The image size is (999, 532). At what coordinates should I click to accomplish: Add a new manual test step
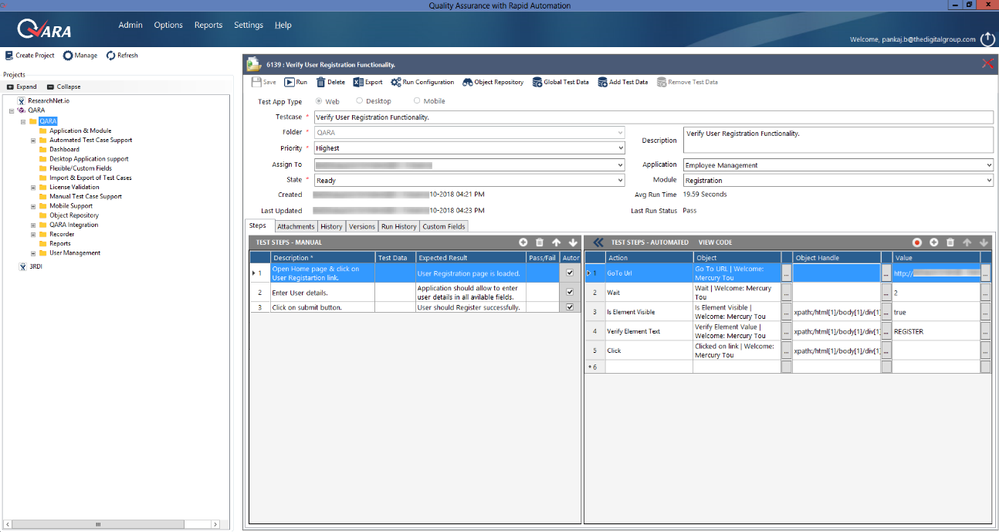tap(523, 243)
